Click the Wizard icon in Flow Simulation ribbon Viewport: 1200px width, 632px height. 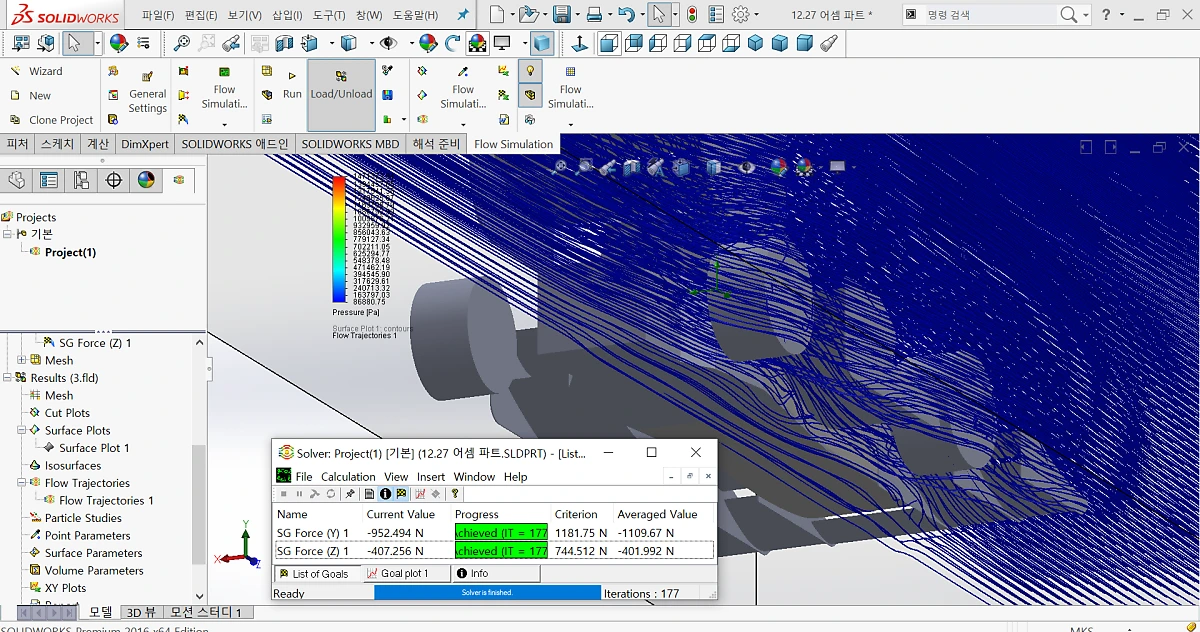click(x=15, y=71)
